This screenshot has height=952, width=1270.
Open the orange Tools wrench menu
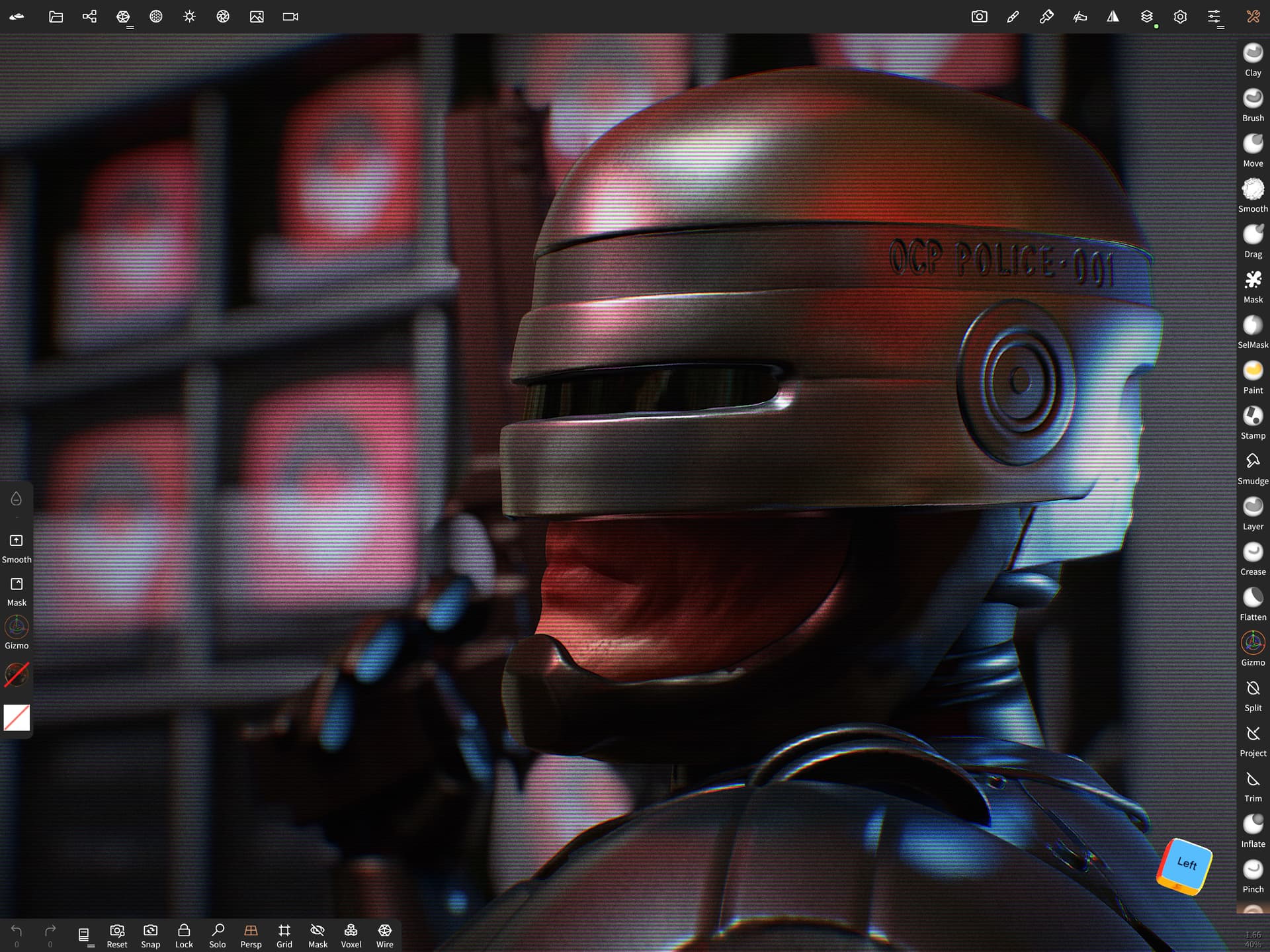(x=1253, y=17)
